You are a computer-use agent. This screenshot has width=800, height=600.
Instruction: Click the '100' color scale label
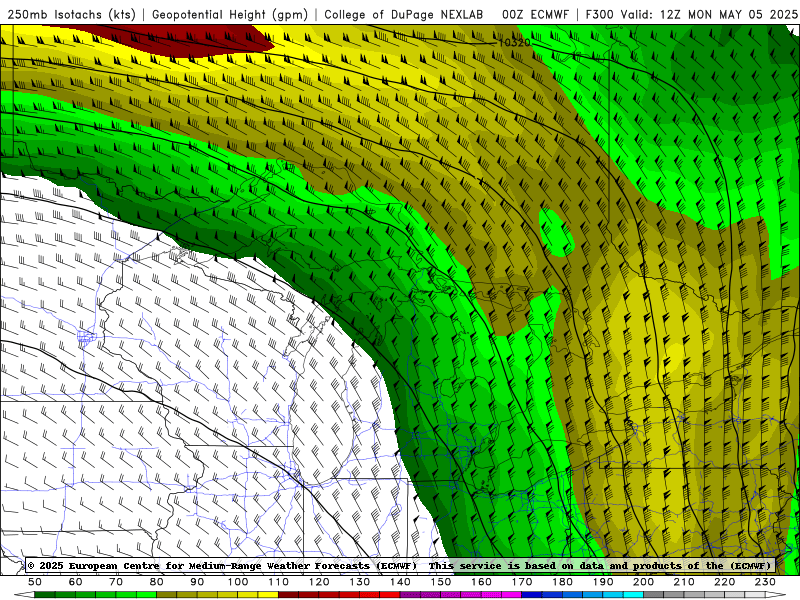(x=238, y=582)
